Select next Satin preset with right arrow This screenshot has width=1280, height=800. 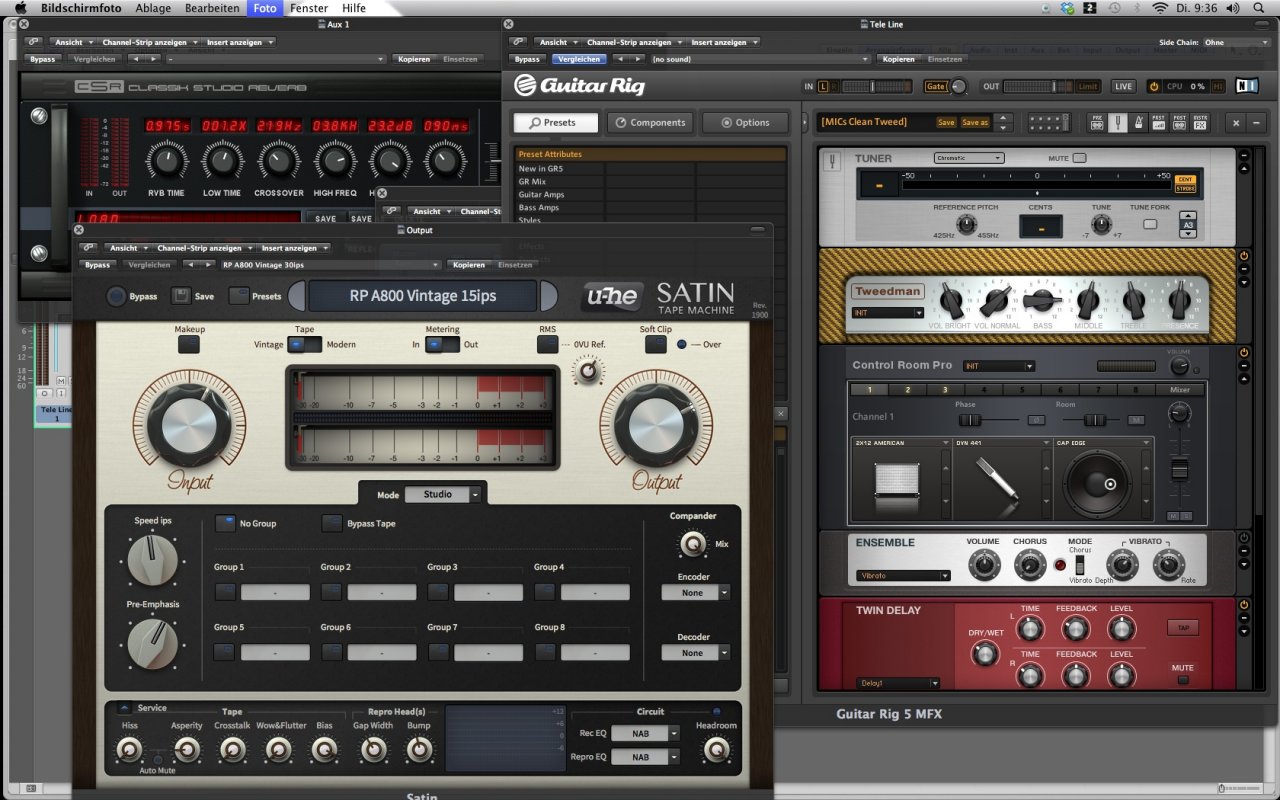click(x=549, y=296)
